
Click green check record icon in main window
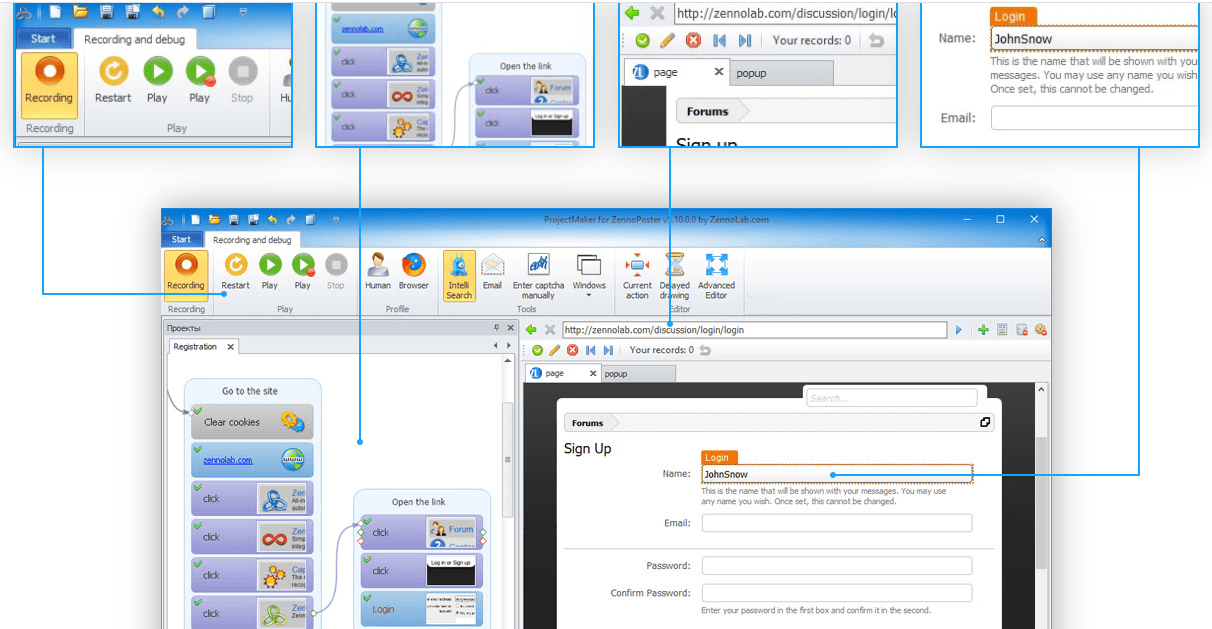tap(537, 350)
